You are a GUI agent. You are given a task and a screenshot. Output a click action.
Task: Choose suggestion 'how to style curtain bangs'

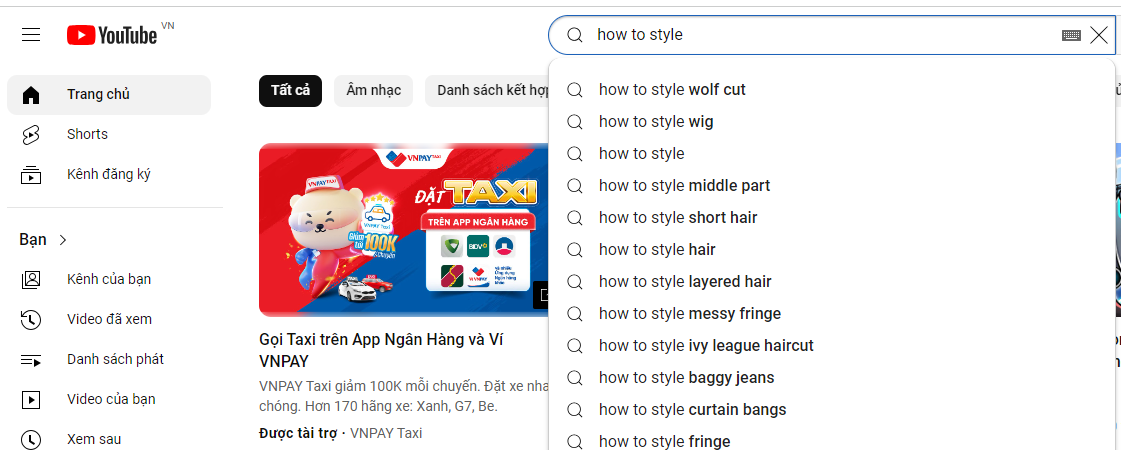point(831,409)
